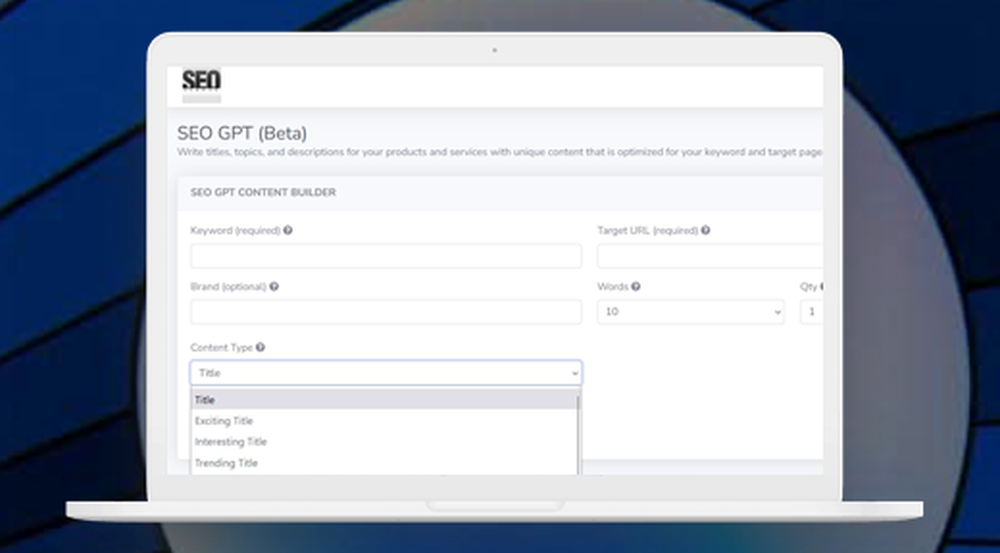The image size is (1000, 553).
Task: Select the 'Exciting Title' option
Action: pos(384,421)
